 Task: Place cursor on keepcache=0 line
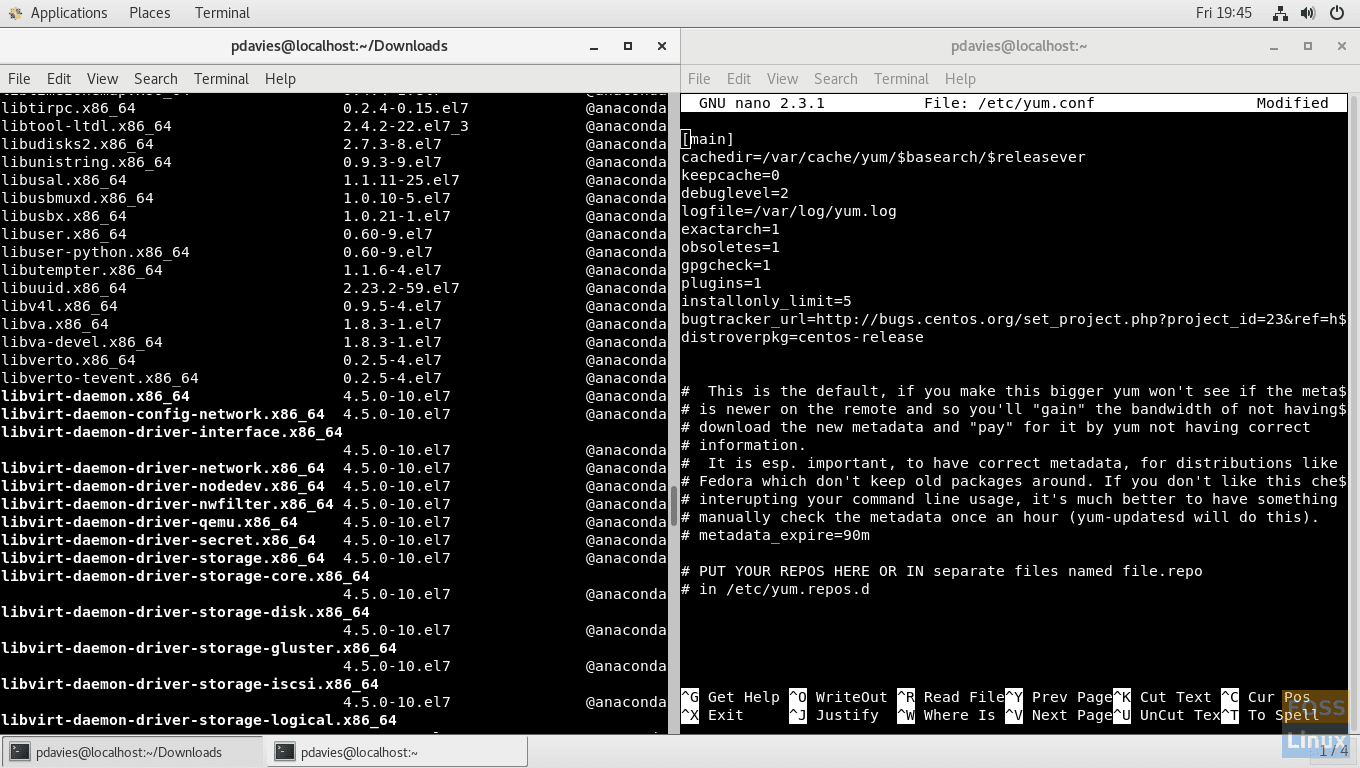click(730, 175)
